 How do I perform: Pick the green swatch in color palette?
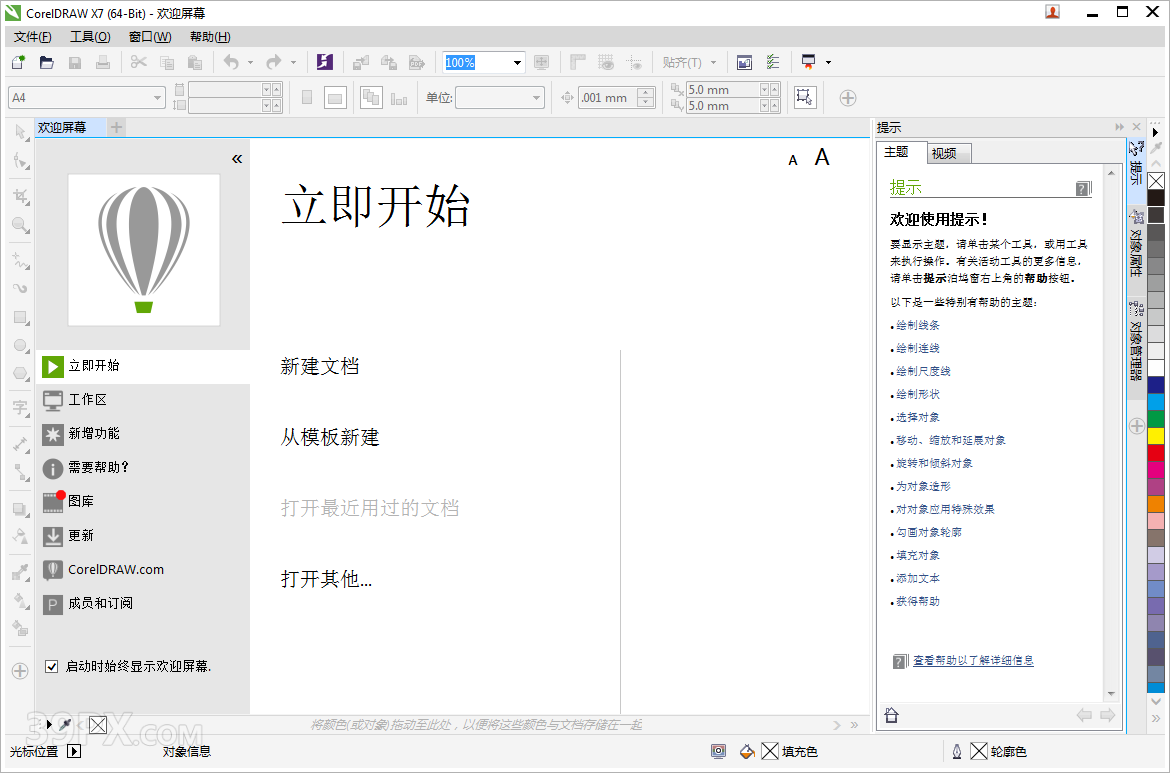(x=1156, y=419)
